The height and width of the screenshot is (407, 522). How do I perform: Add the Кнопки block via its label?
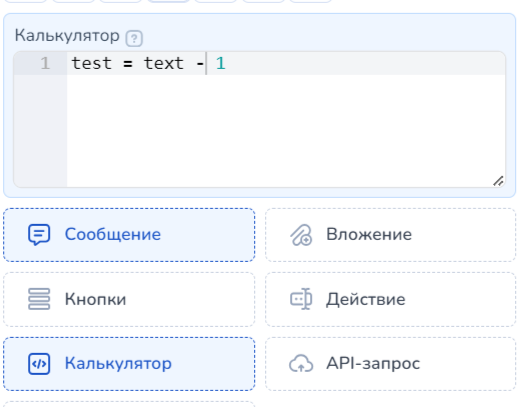(95, 299)
